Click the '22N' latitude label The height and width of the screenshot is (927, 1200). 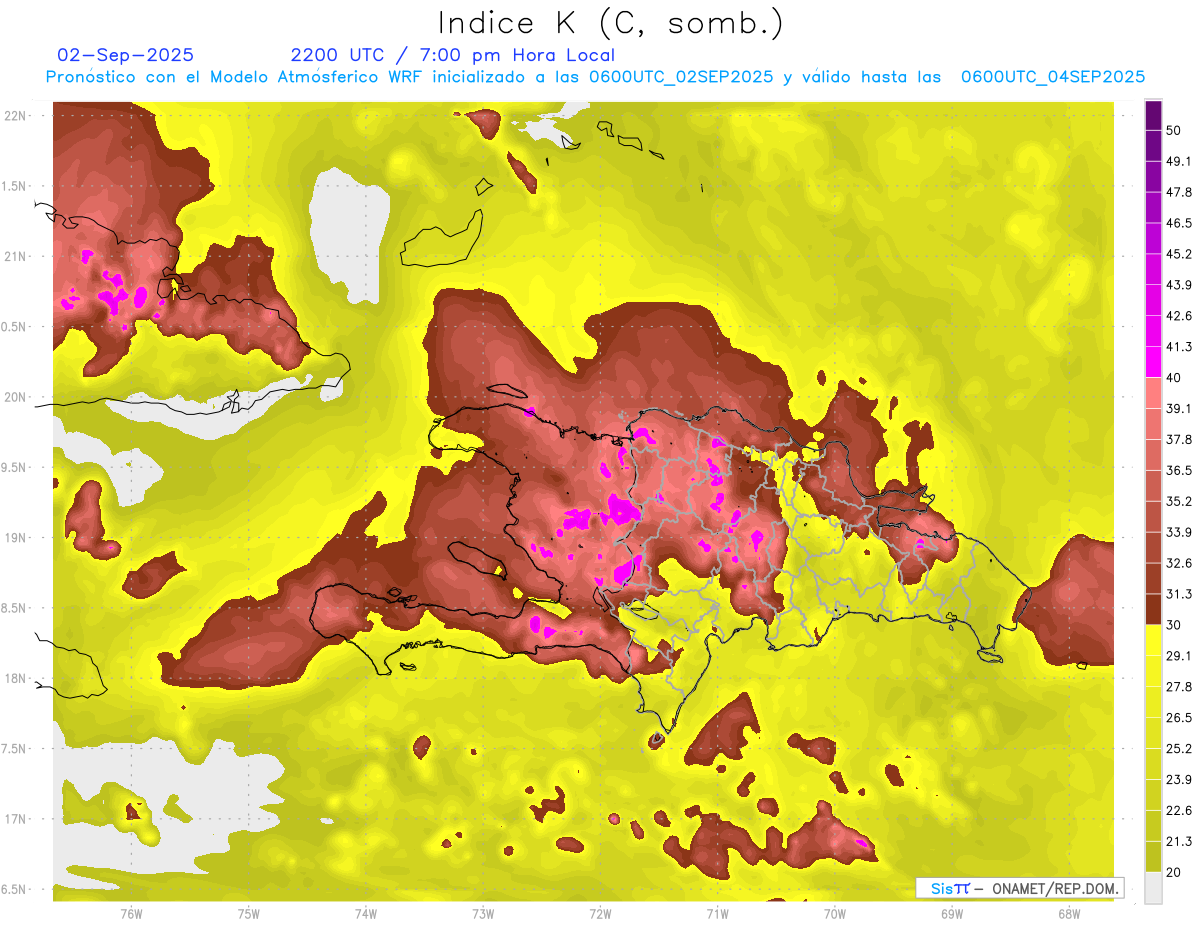(17, 116)
